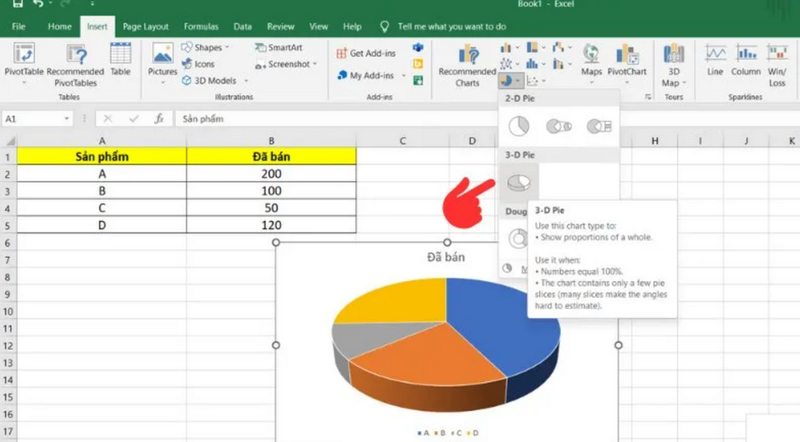The height and width of the screenshot is (442, 800).
Task: Open the Pictures insert option
Action: click(x=162, y=63)
